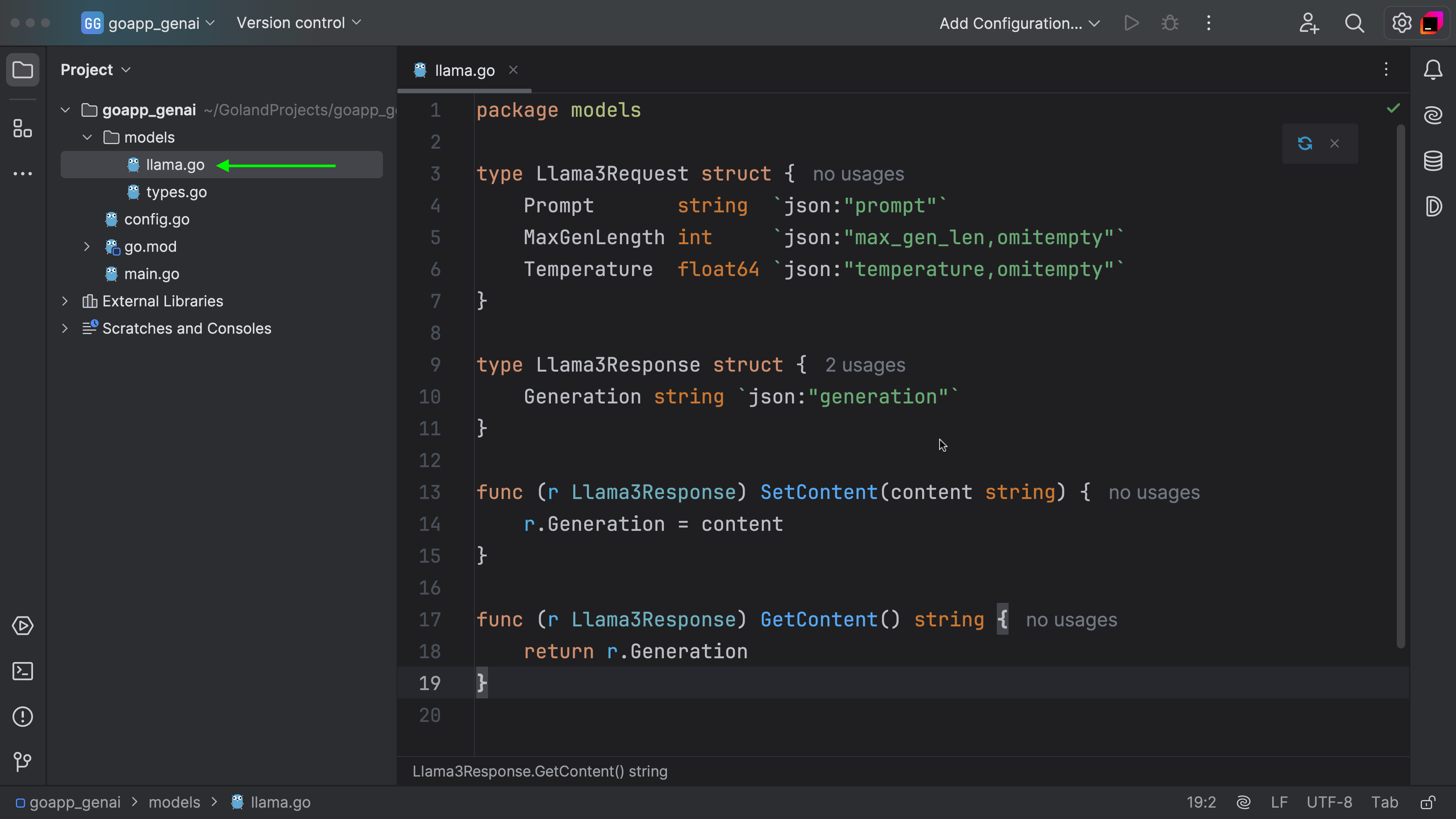This screenshot has width=1456, height=819.
Task: Click the UTF-8 encoding in status bar
Action: [x=1329, y=803]
